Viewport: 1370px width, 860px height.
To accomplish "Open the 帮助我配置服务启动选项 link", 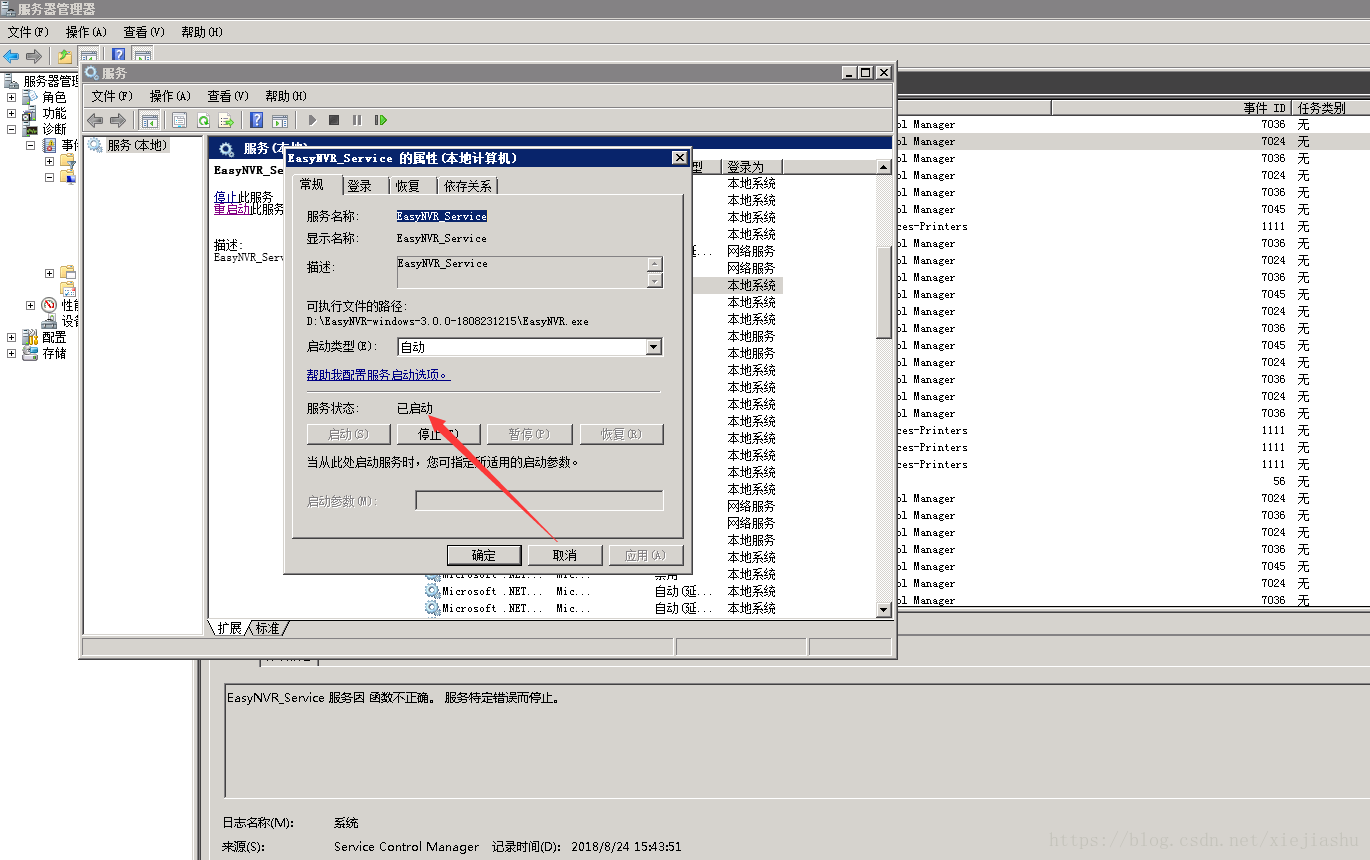I will pos(378,375).
